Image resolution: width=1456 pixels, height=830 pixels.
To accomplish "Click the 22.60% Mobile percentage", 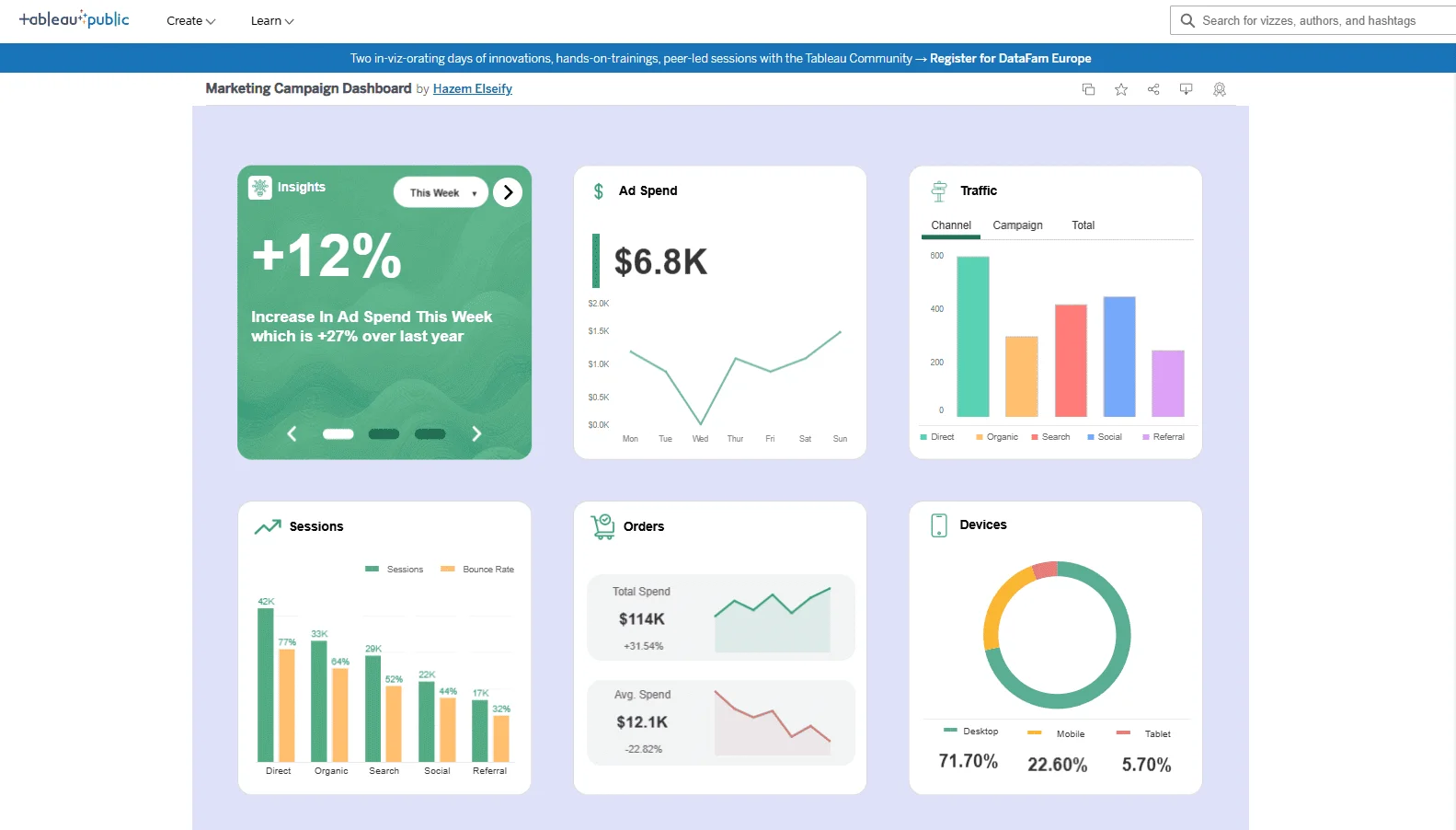I will pos(1058,766).
